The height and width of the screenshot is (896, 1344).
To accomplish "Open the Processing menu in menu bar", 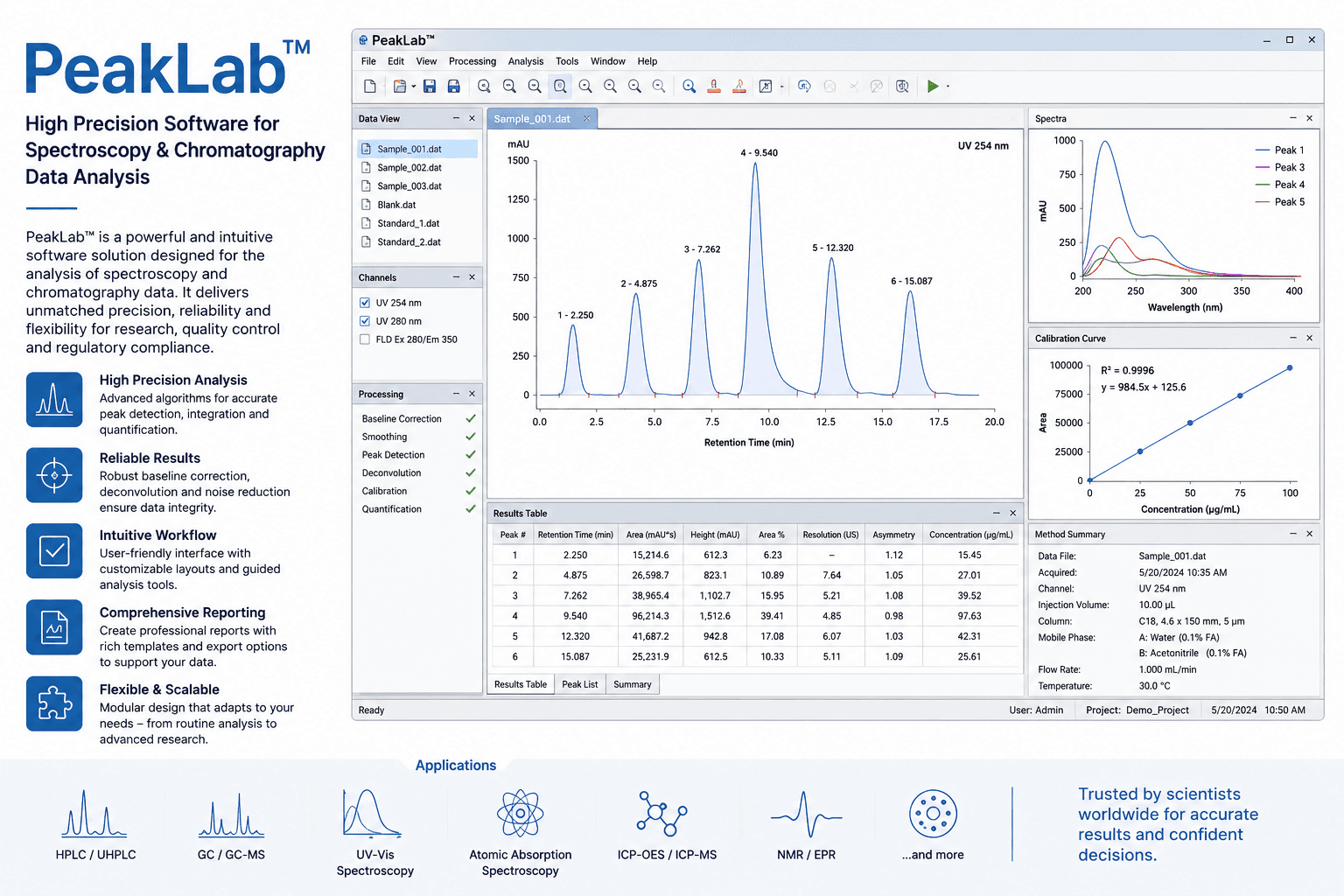I will coord(472,61).
